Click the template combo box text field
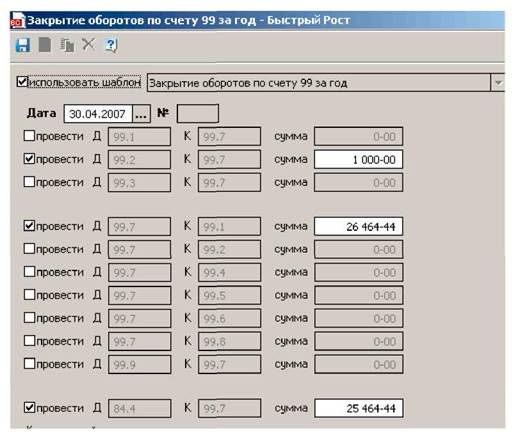The height and width of the screenshot is (438, 520). (319, 83)
